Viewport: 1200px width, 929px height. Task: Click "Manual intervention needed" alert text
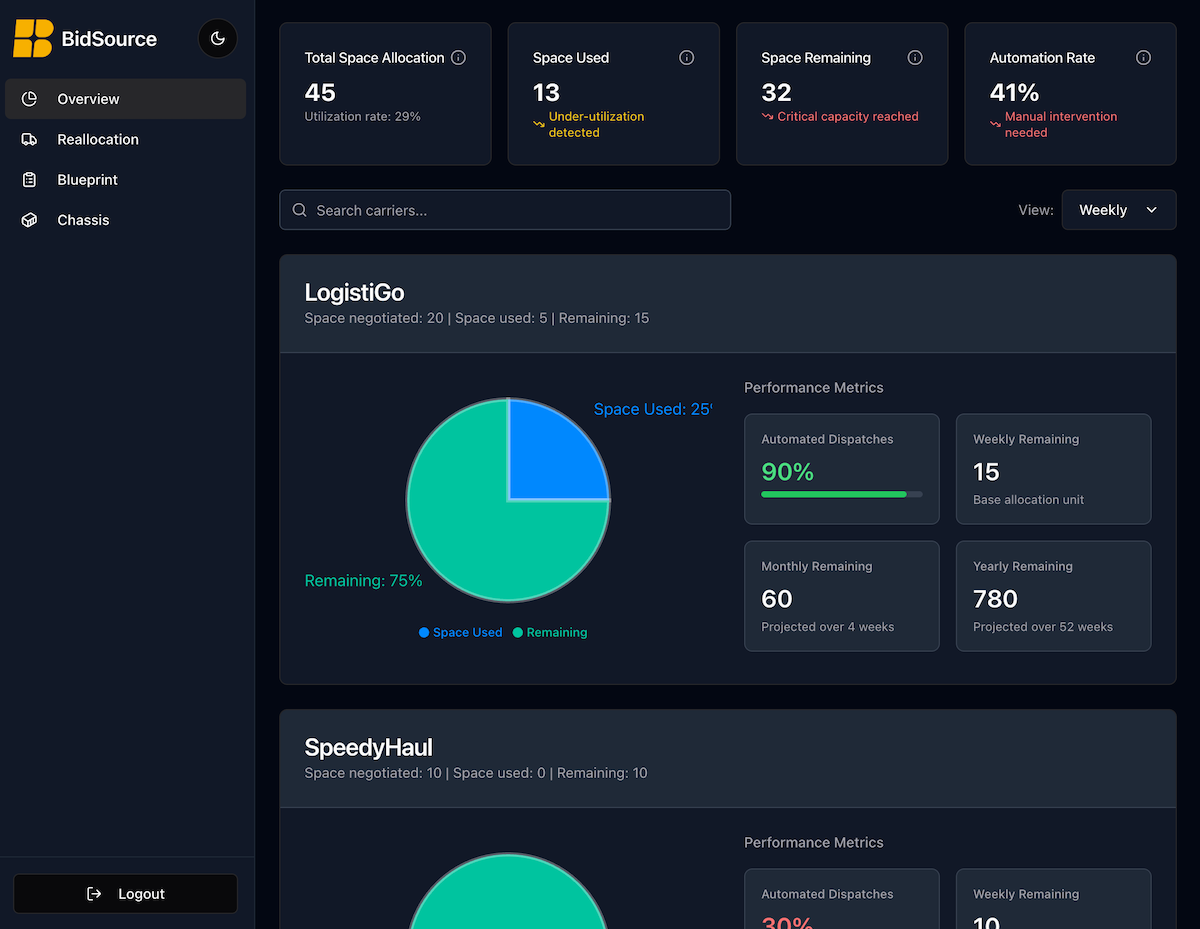[1061, 124]
